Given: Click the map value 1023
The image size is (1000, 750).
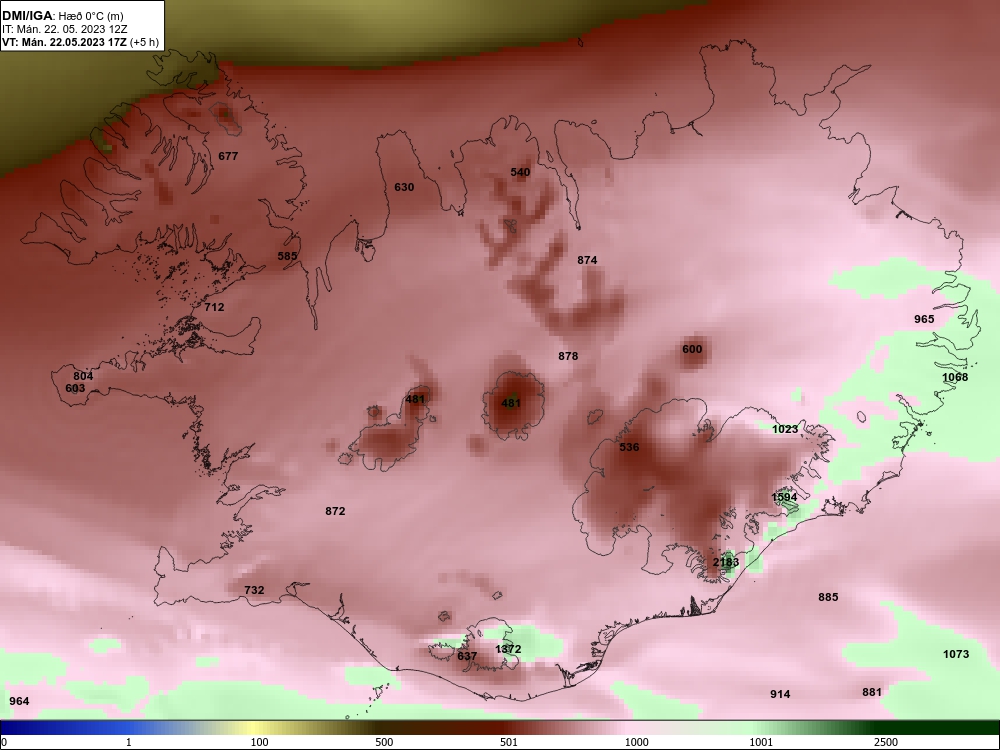Looking at the screenshot, I should (x=785, y=429).
